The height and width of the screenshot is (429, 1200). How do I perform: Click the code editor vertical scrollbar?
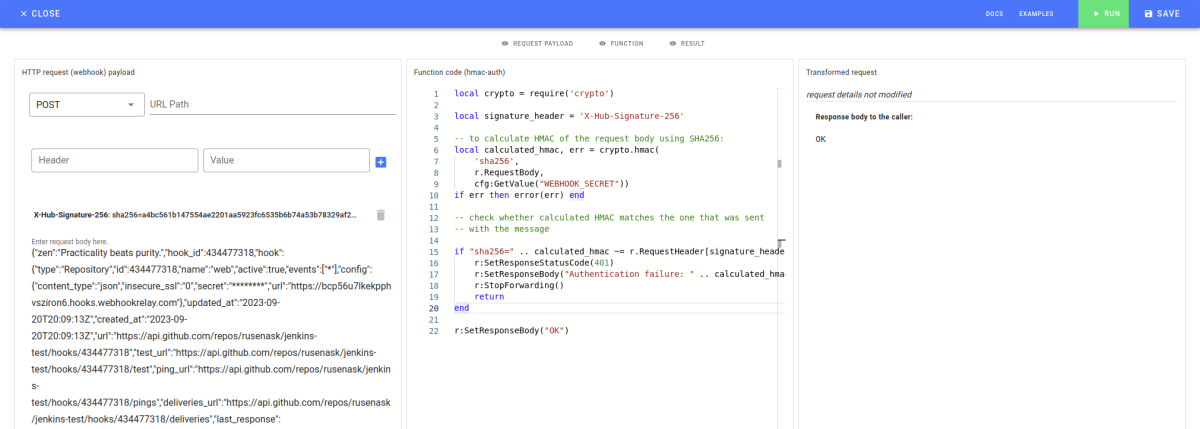click(x=780, y=163)
